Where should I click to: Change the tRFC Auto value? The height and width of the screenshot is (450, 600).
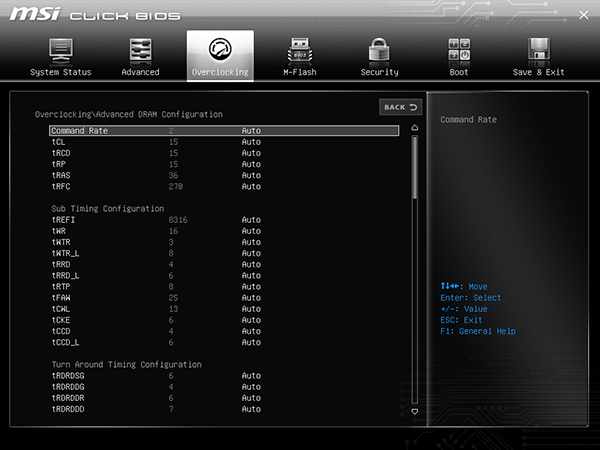point(251,186)
